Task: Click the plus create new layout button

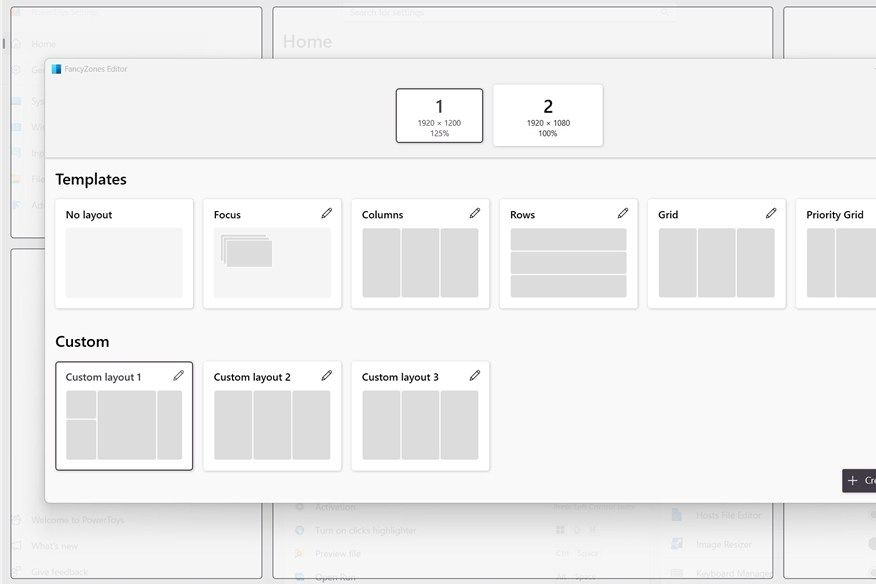Action: (859, 481)
